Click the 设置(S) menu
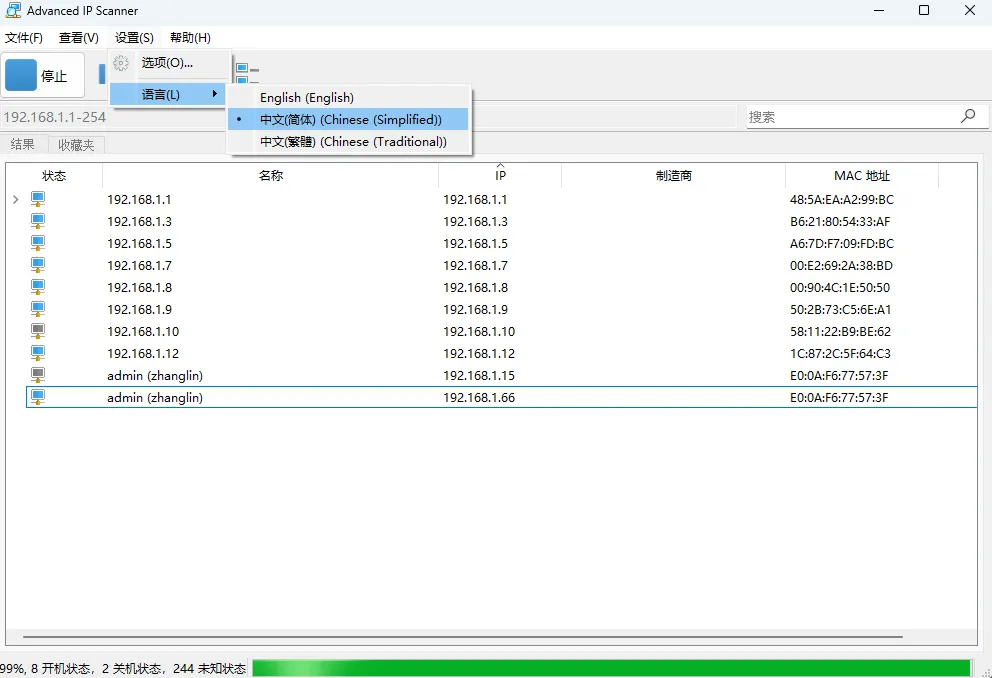Image resolution: width=992 pixels, height=678 pixels. tap(134, 38)
